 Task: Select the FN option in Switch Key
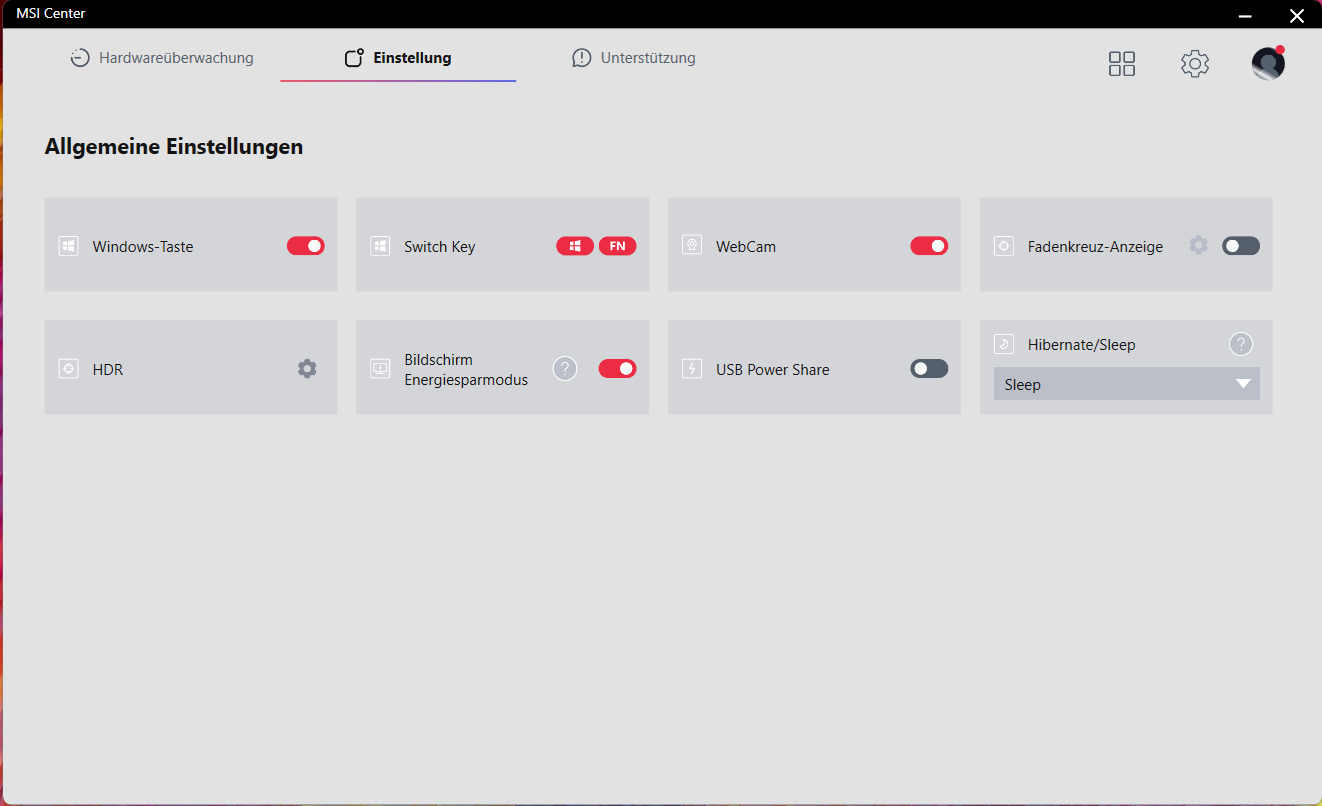(x=617, y=246)
